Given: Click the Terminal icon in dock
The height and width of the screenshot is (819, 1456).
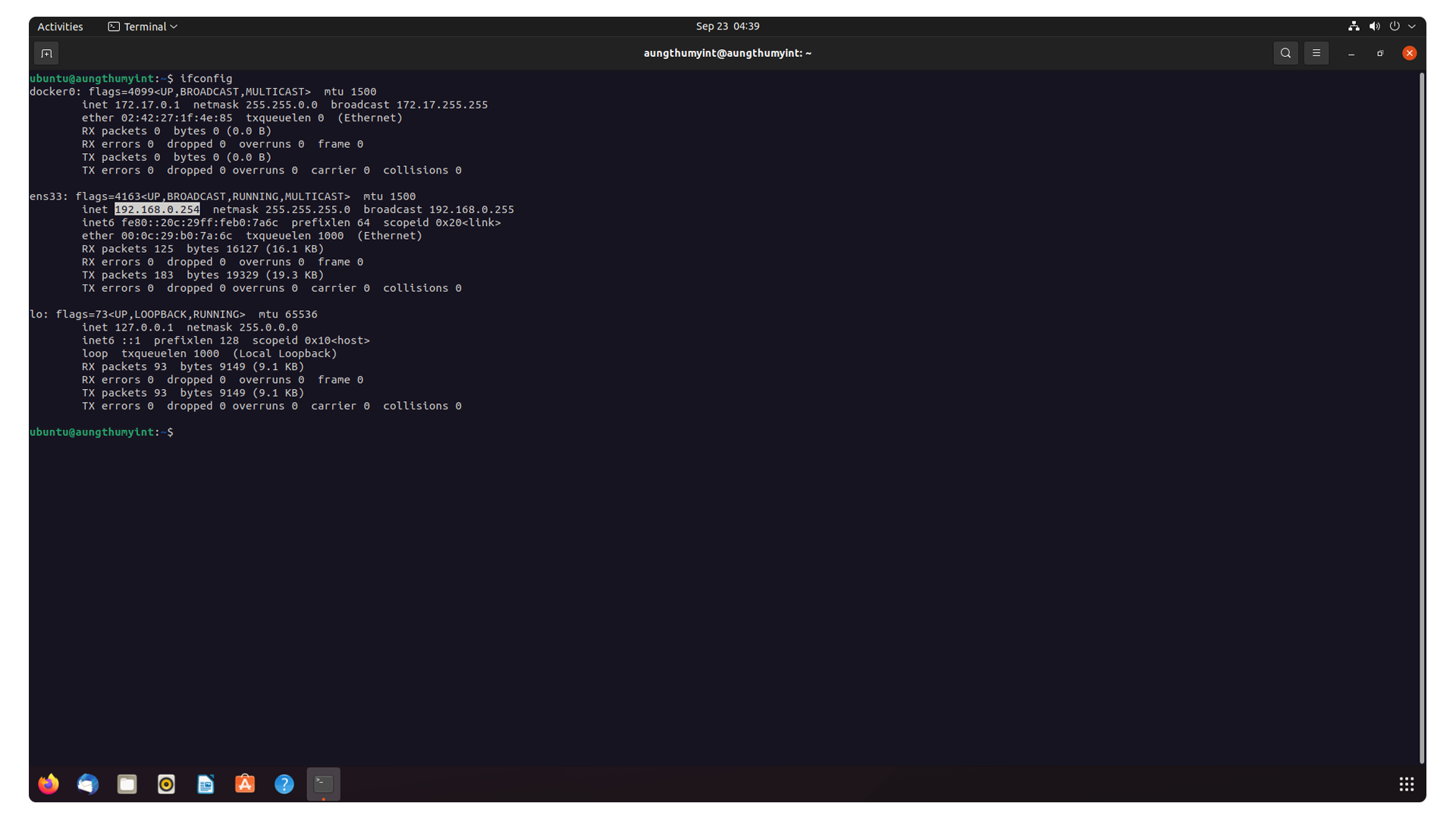Looking at the screenshot, I should point(324,784).
